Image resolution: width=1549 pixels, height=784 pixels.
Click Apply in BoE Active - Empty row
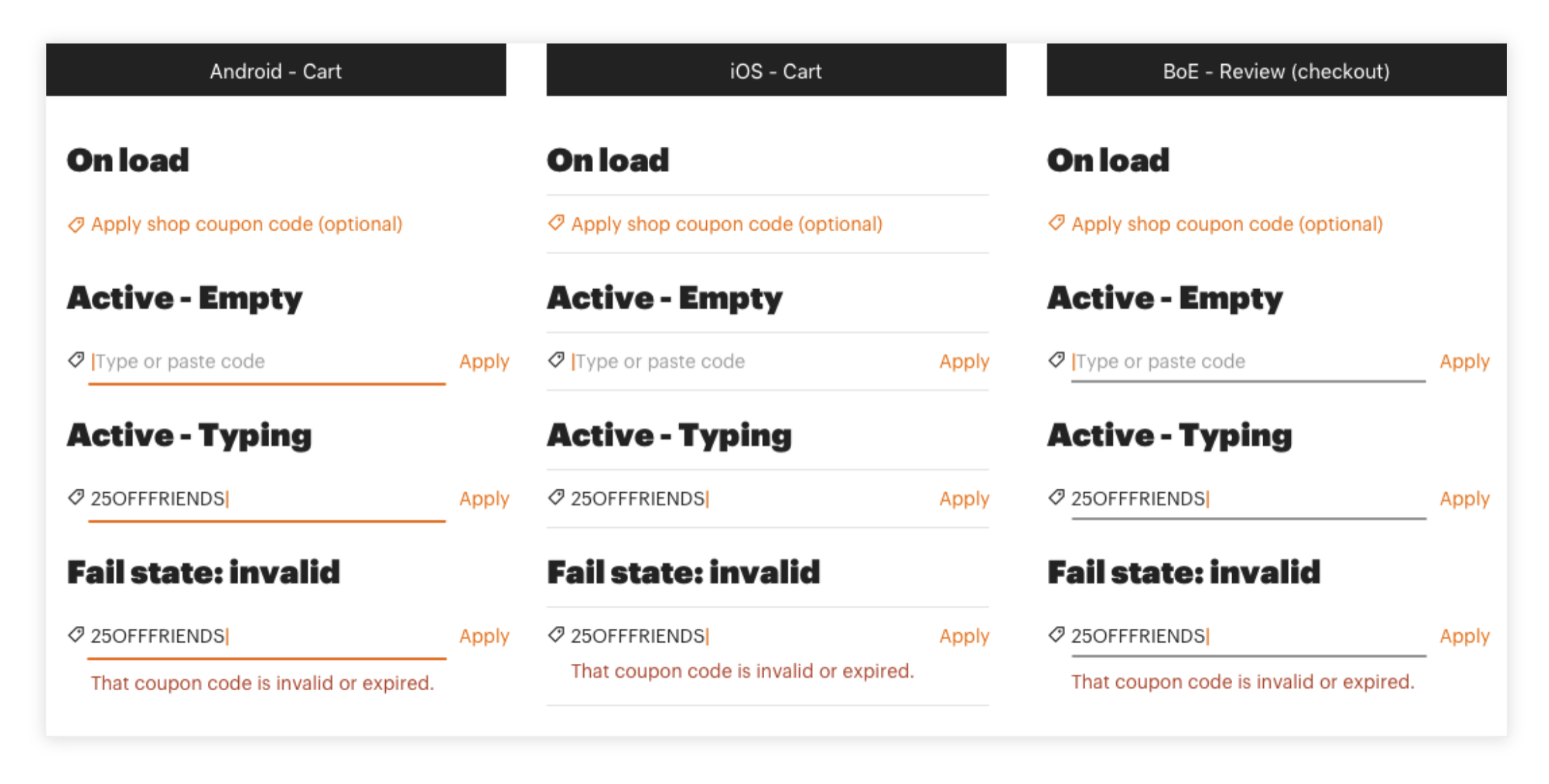pos(1464,362)
